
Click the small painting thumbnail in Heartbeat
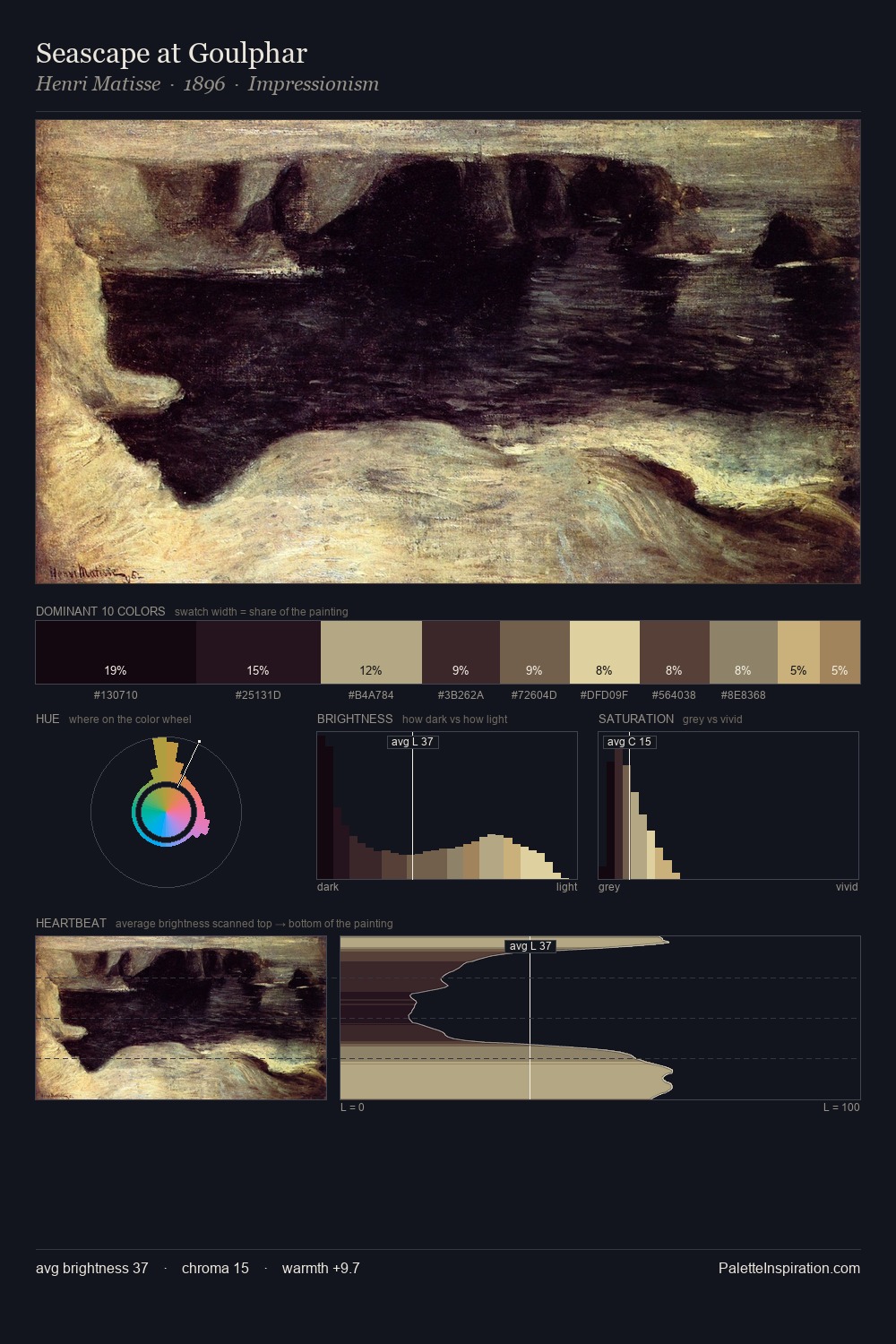(181, 1018)
